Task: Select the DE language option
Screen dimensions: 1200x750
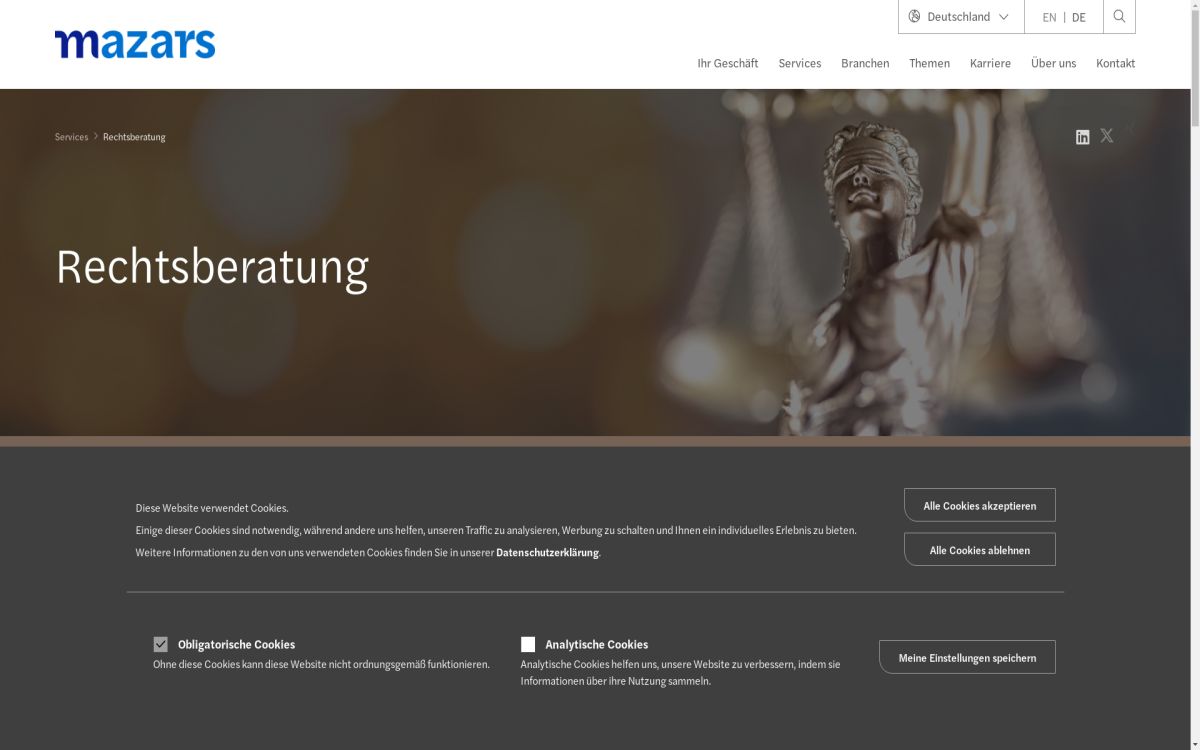Action: click(x=1079, y=17)
